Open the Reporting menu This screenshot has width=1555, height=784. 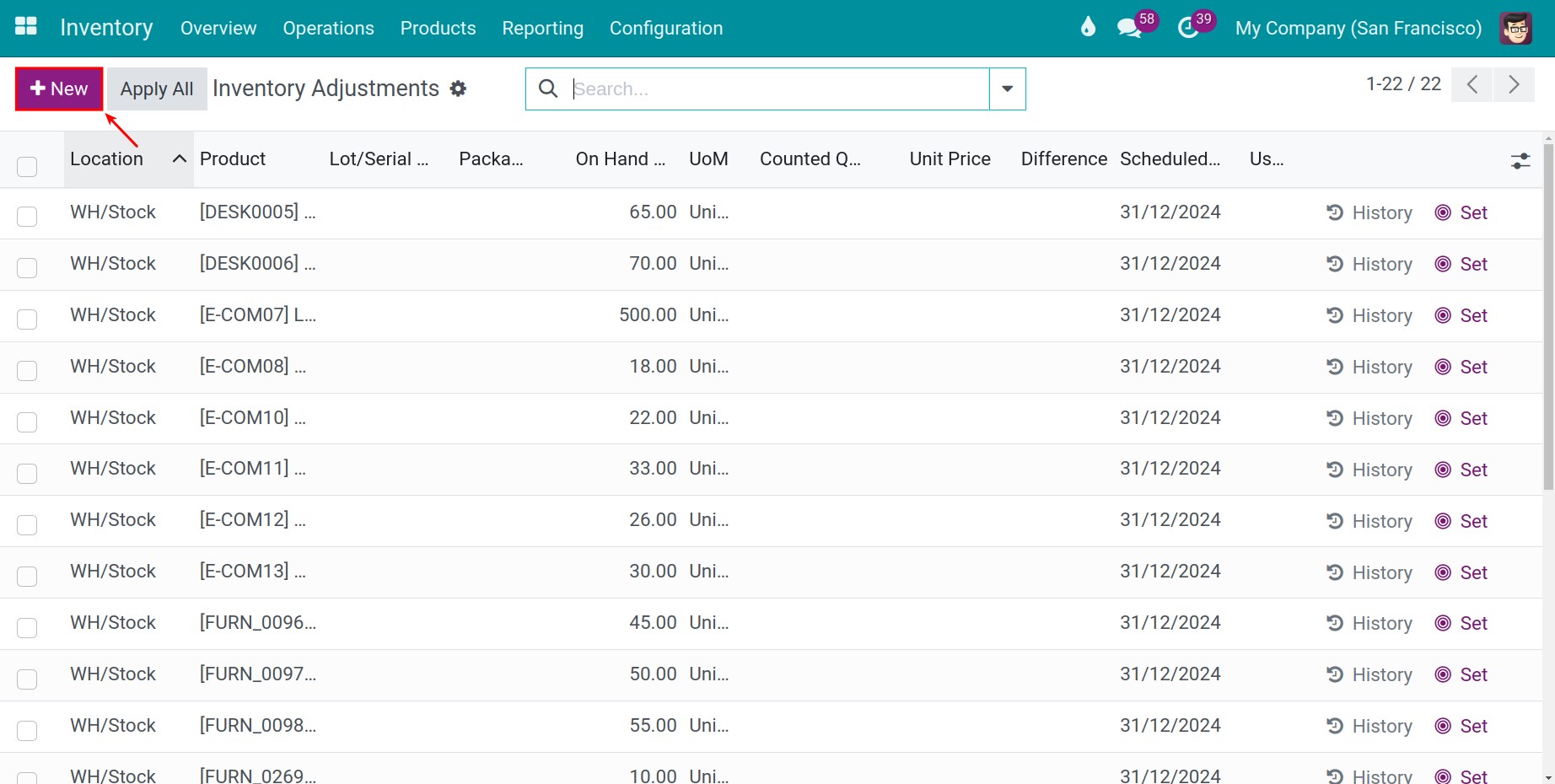coord(542,28)
